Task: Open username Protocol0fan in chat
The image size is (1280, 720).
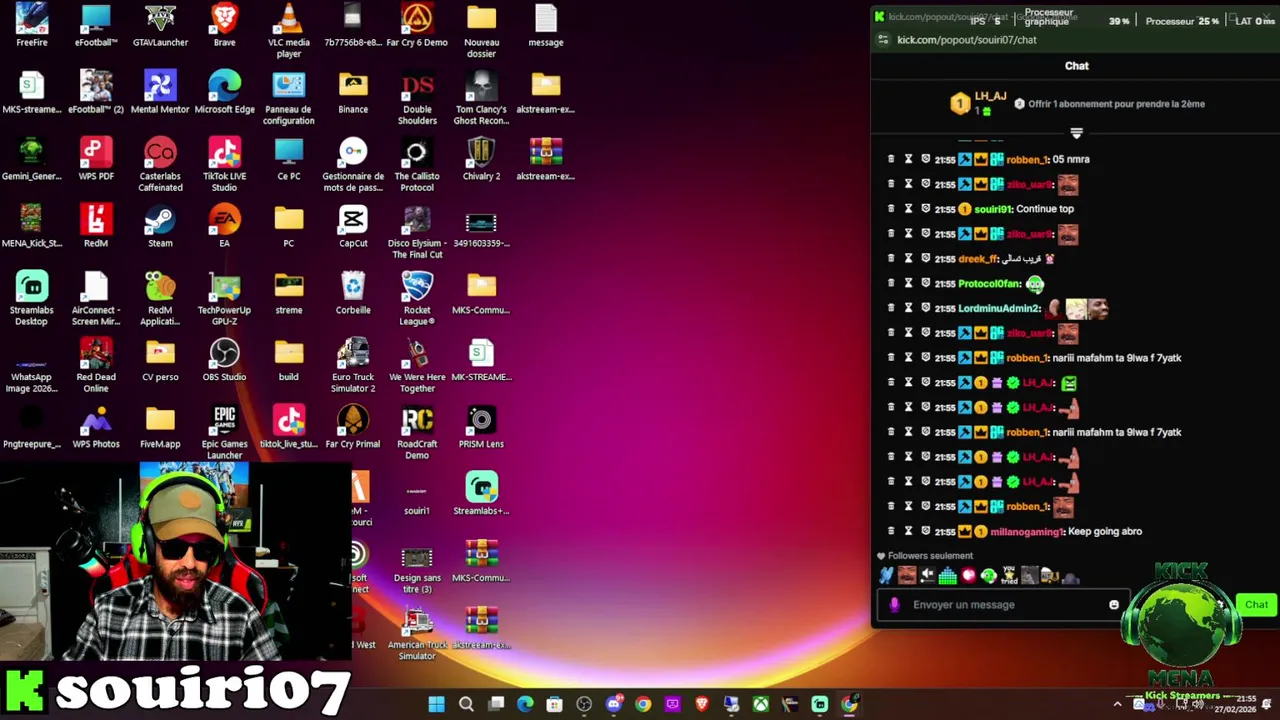Action: pos(989,283)
